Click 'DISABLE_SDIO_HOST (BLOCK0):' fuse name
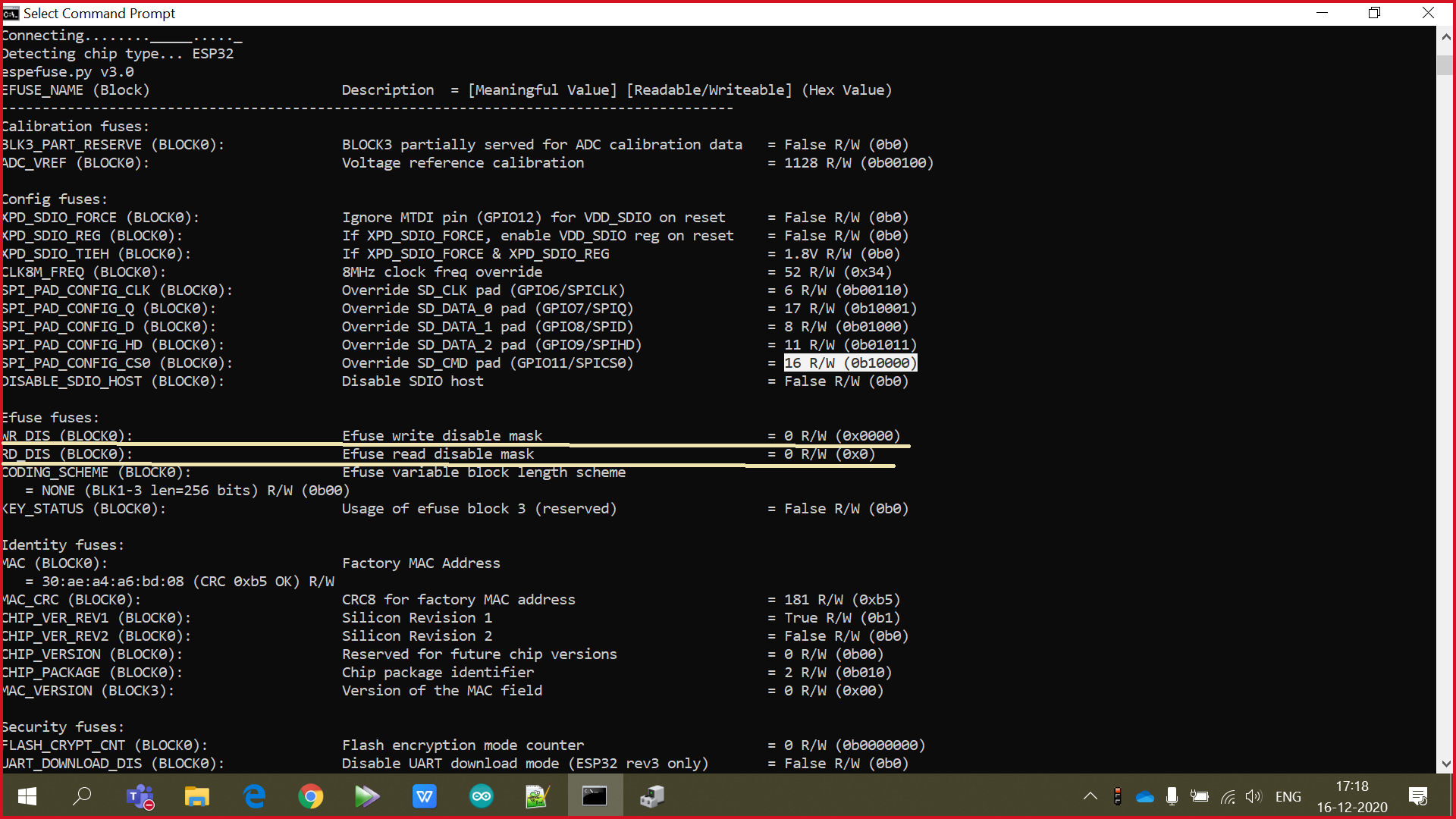Screen dimensions: 1456x819 click(x=113, y=381)
